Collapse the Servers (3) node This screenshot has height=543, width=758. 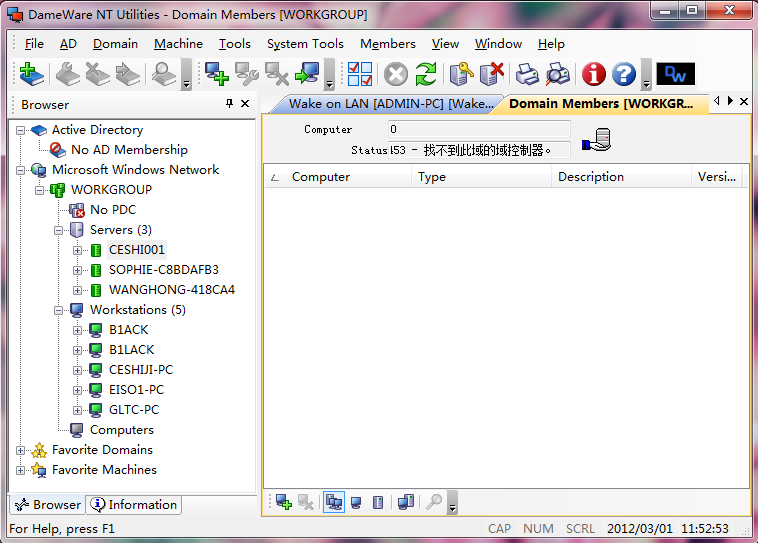58,230
